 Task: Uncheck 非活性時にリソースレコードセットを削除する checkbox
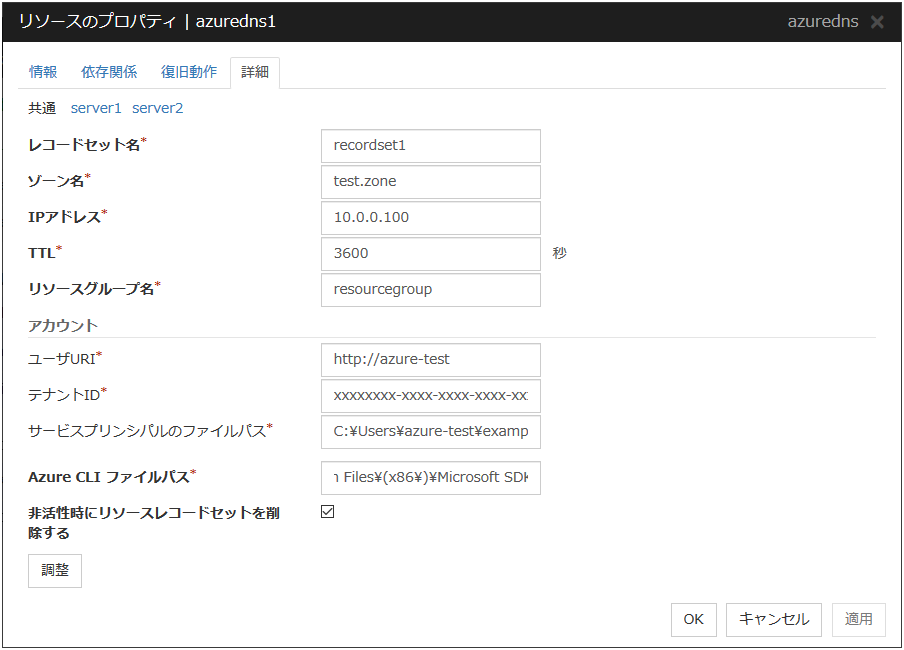click(x=327, y=512)
